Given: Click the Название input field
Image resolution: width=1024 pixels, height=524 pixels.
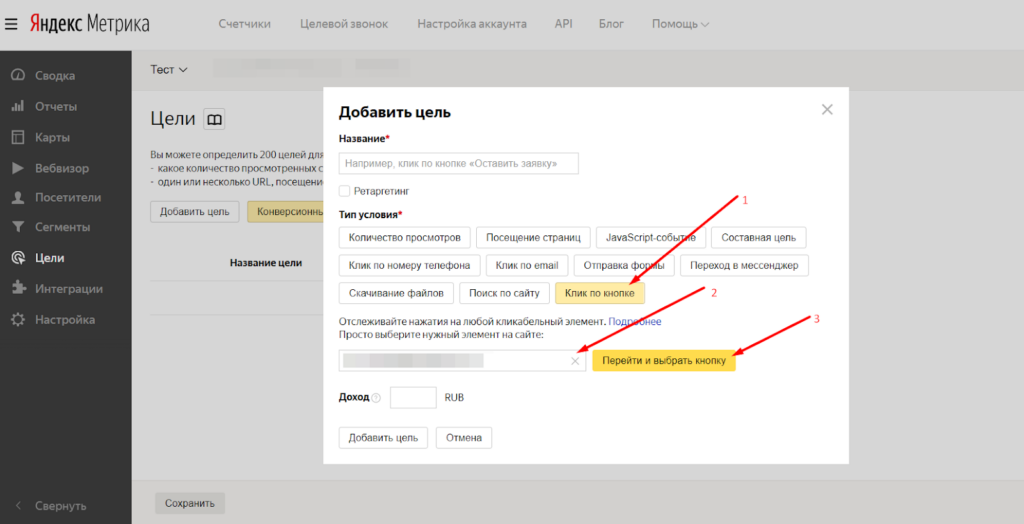Looking at the screenshot, I should coord(459,163).
